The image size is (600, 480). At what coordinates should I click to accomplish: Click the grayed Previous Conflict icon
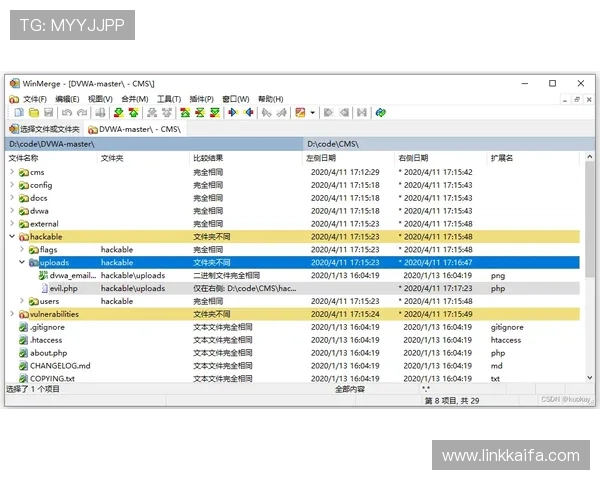point(167,113)
